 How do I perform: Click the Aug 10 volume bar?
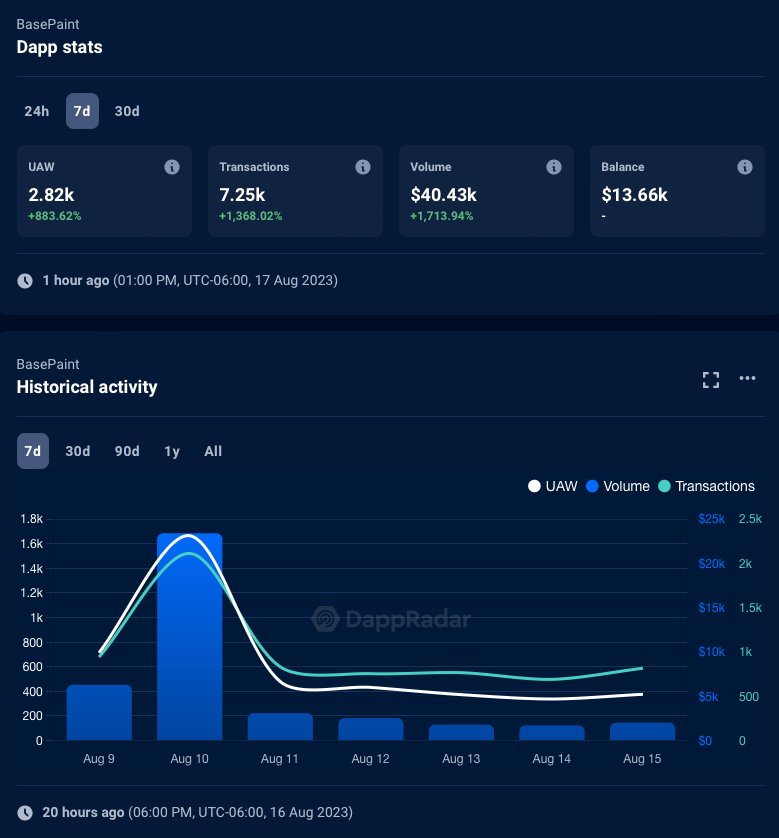pos(190,637)
